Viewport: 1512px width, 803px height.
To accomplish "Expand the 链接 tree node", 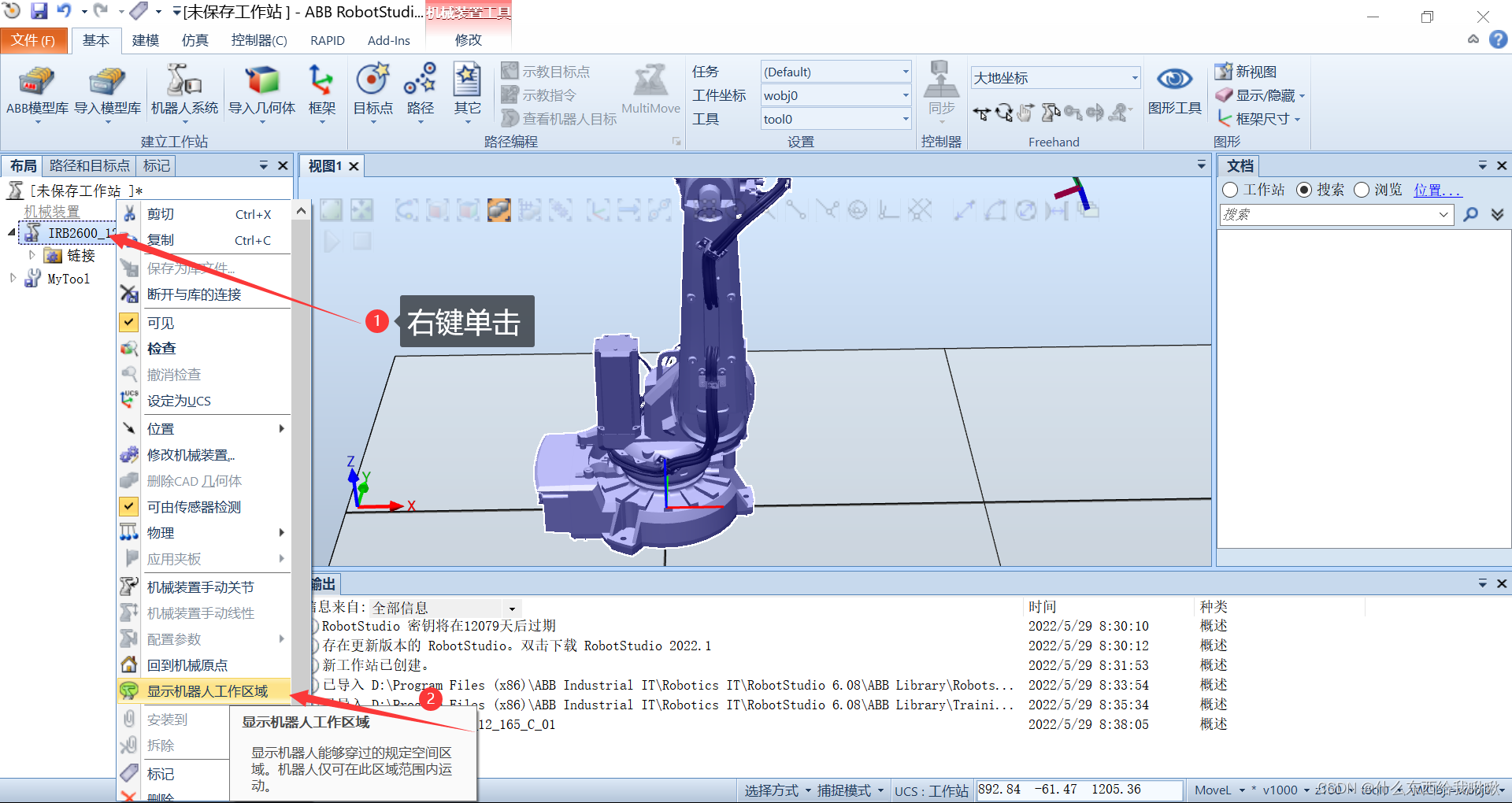I will click(x=31, y=255).
